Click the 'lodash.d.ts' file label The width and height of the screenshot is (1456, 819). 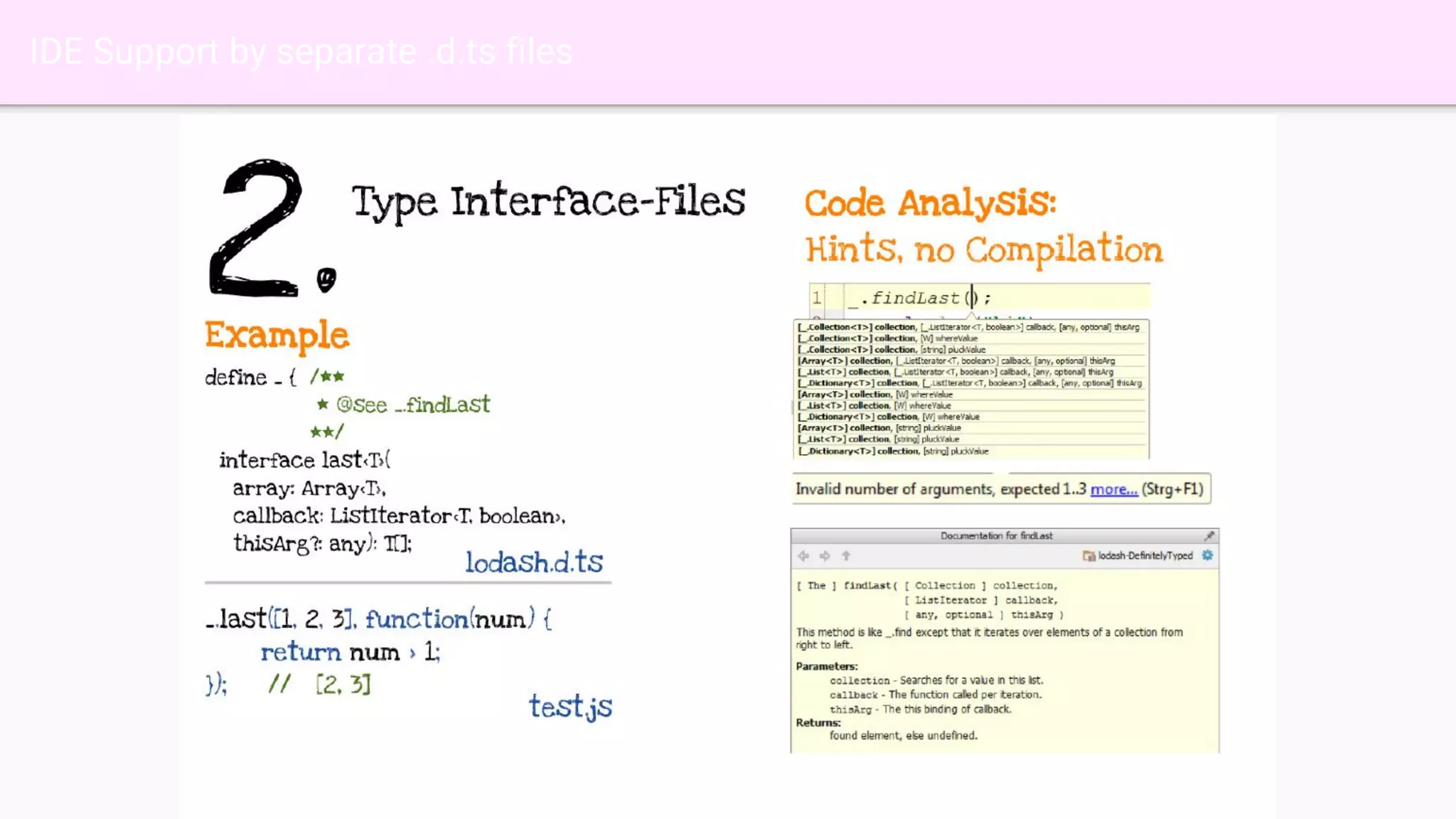pyautogui.click(x=534, y=562)
